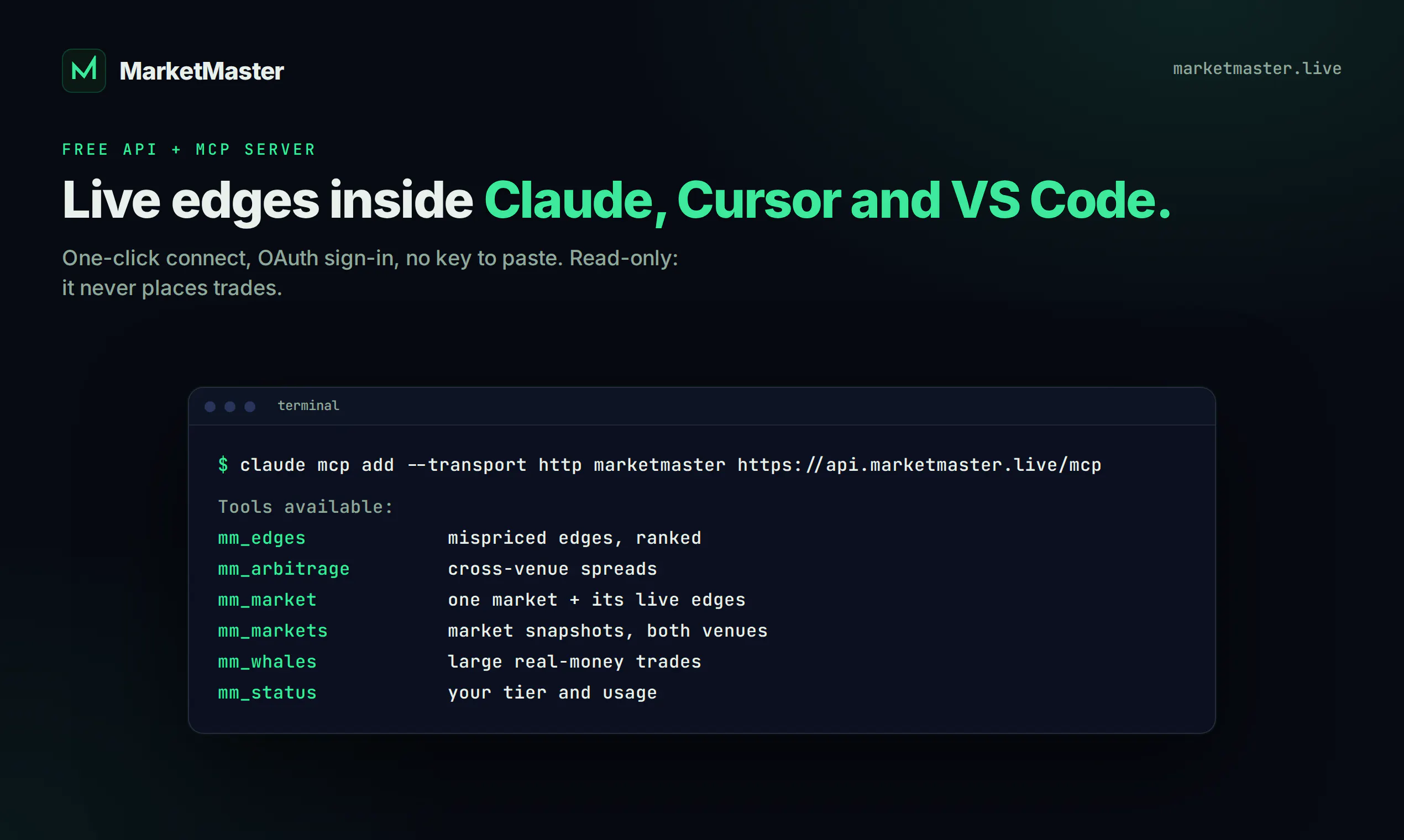
Task: Click the "cross-venue spreads" description
Action: tap(553, 569)
